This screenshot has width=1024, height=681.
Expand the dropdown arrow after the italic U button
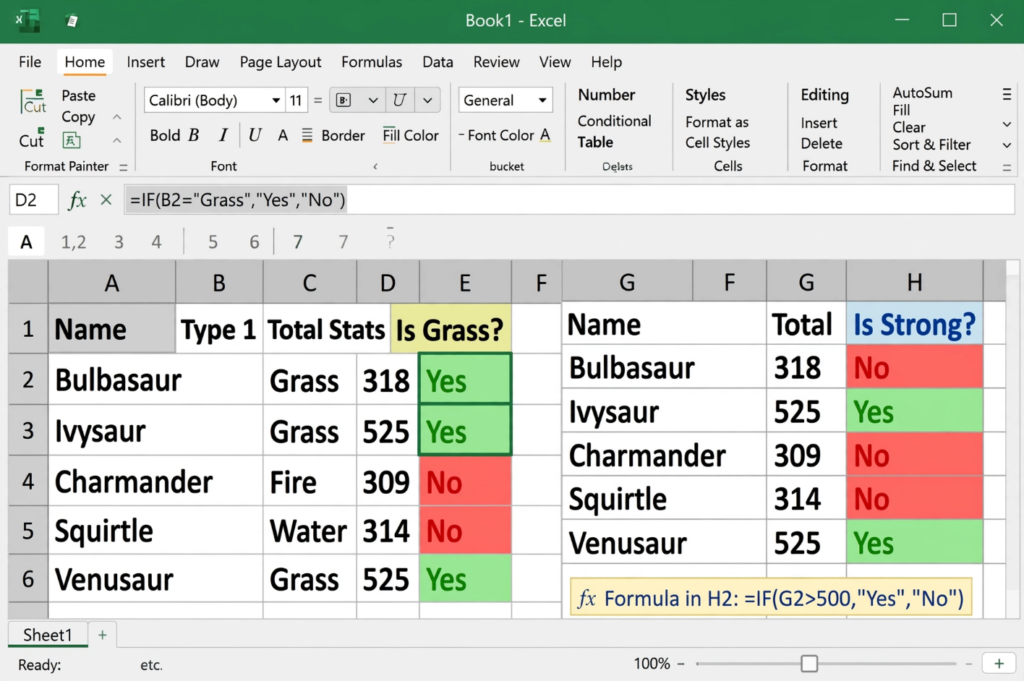tap(428, 100)
